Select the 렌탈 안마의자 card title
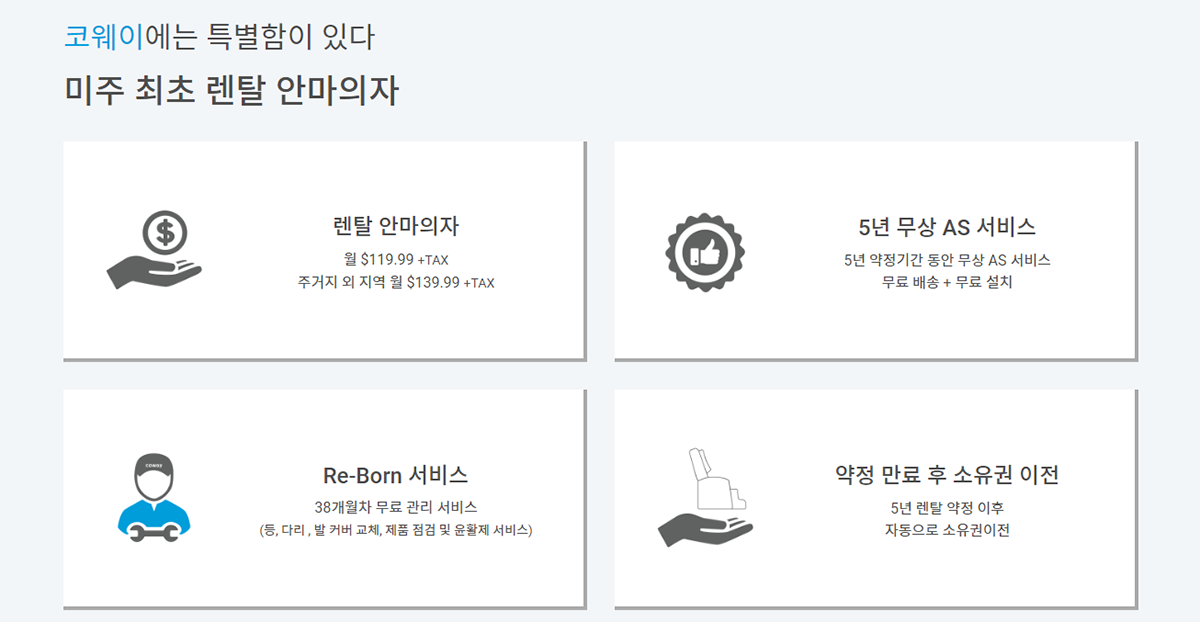 pyautogui.click(x=396, y=226)
